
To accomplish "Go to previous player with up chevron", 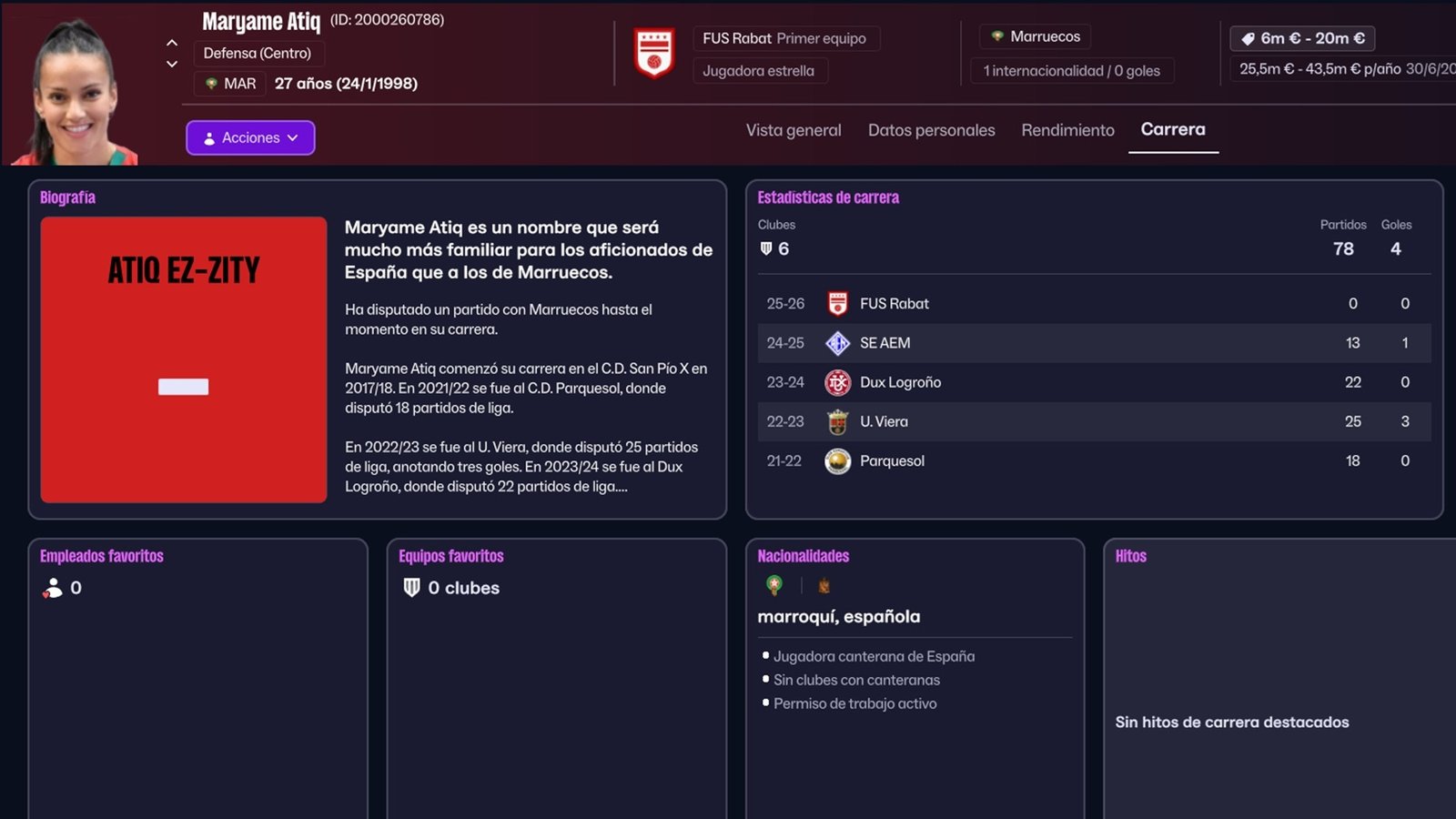I will (172, 43).
